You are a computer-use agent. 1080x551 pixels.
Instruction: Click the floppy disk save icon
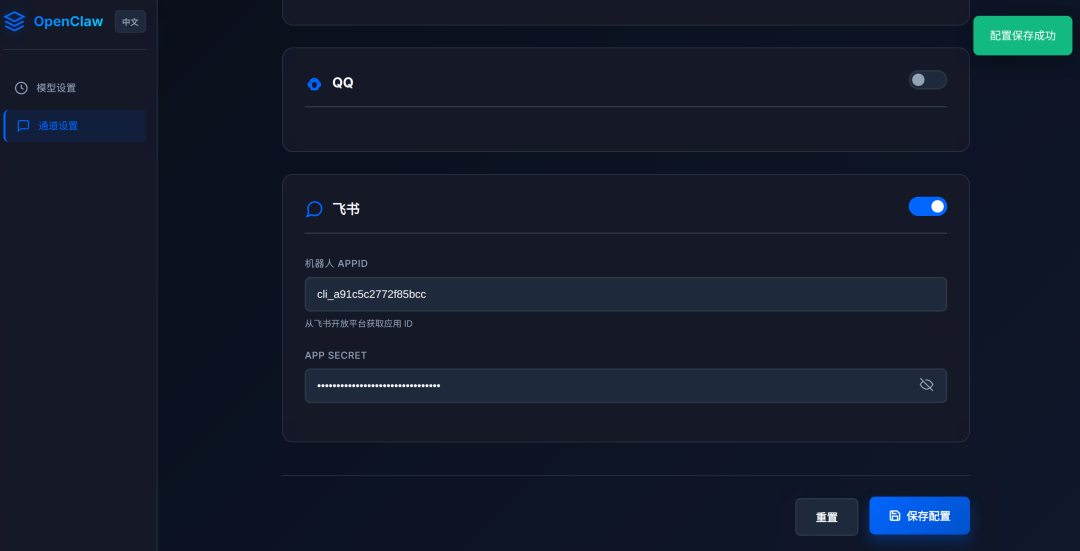895,516
